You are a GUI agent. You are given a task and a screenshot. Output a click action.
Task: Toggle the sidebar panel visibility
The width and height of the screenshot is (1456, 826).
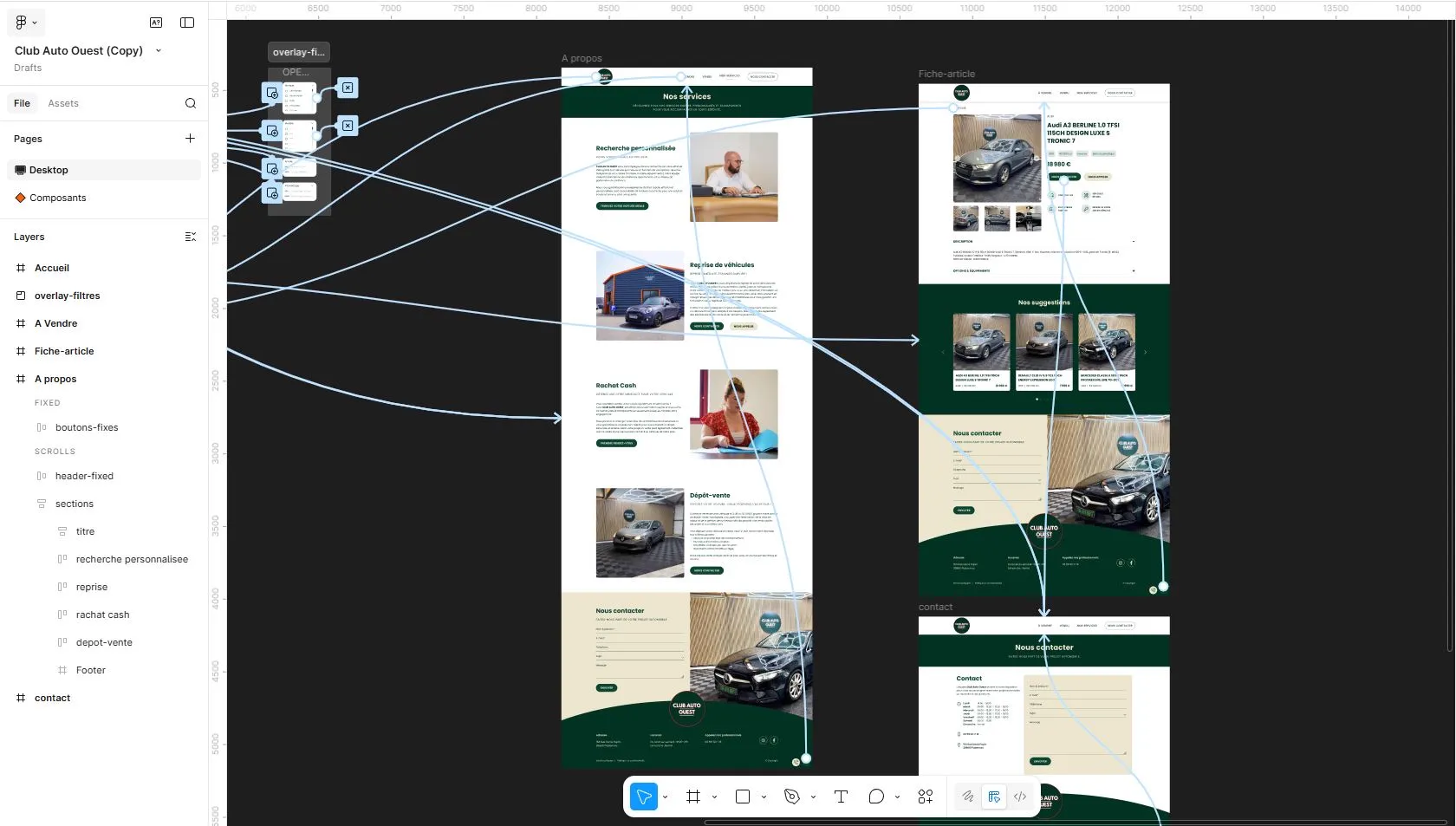[x=187, y=23]
